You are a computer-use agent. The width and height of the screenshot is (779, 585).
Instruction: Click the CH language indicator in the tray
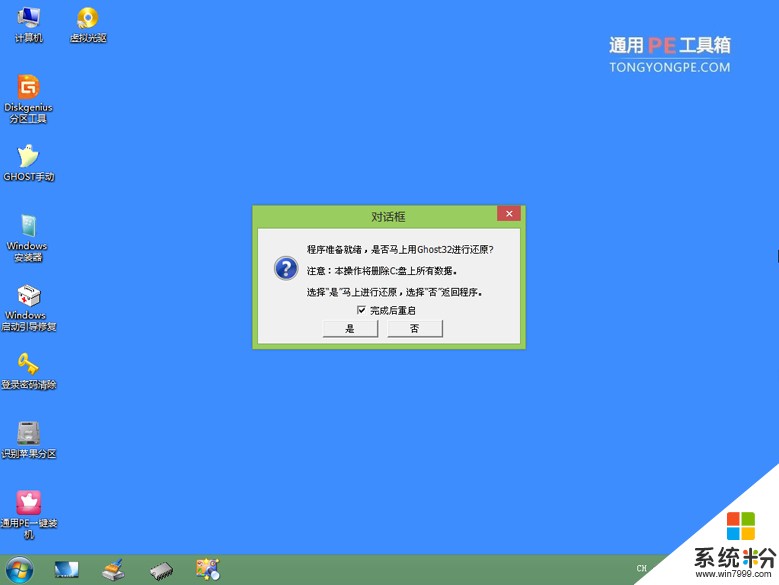click(641, 570)
